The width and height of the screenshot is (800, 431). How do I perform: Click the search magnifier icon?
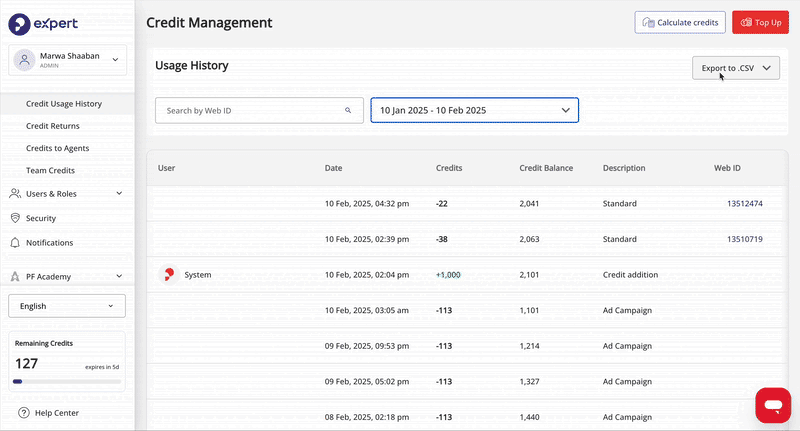(x=348, y=110)
